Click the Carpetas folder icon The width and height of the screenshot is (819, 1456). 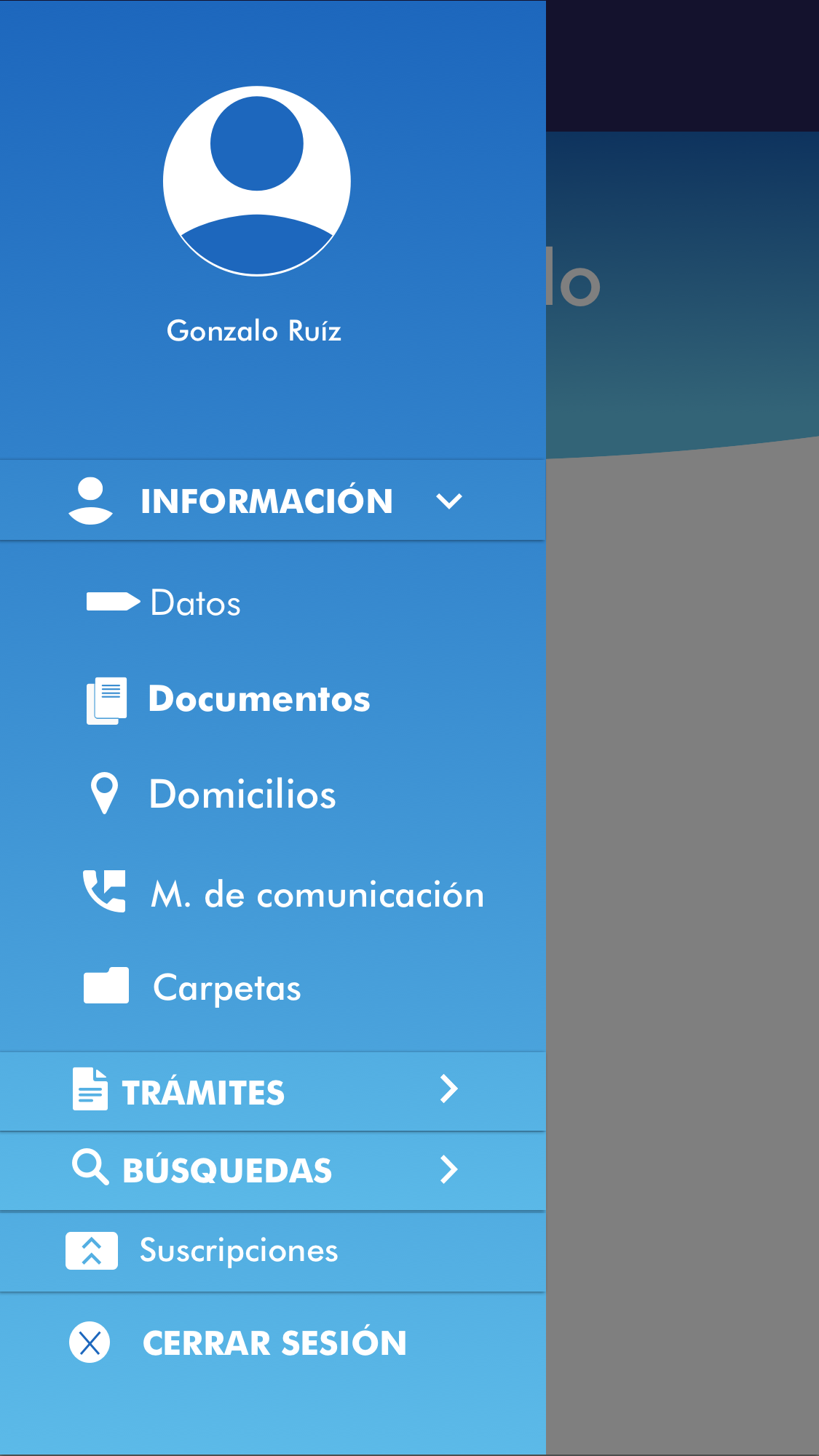(106, 986)
